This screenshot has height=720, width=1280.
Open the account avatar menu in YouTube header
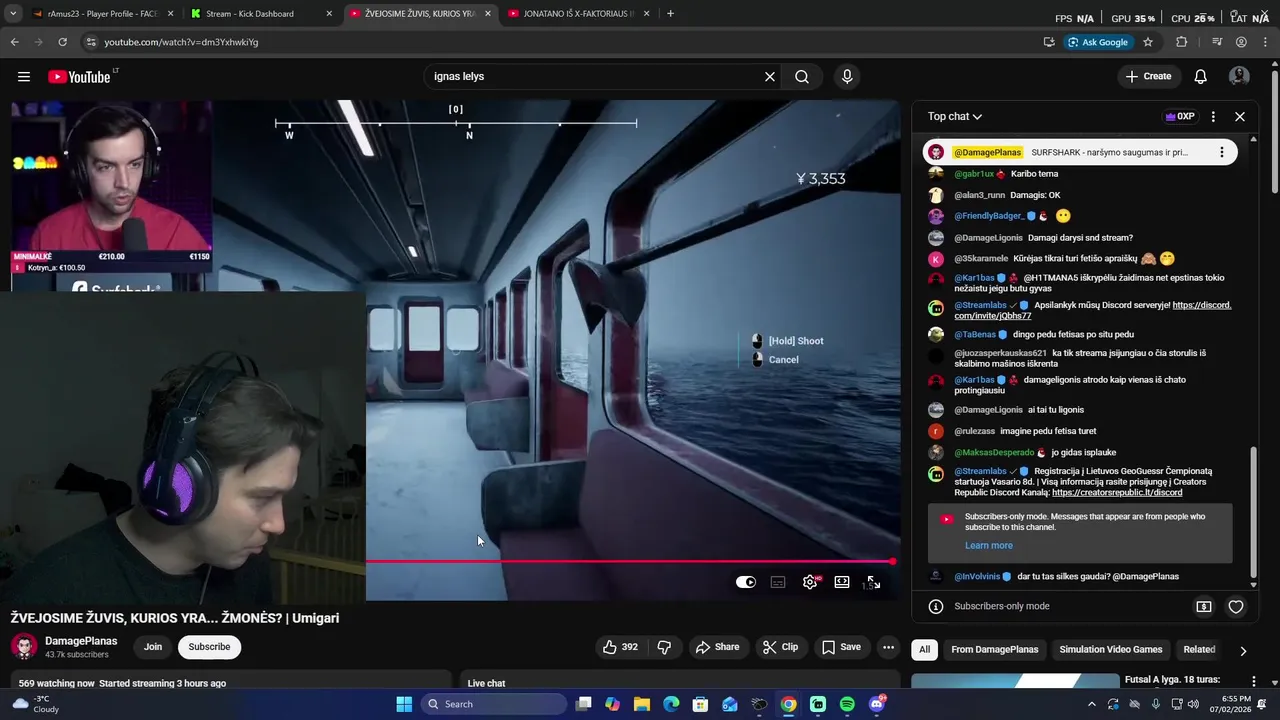(1239, 77)
